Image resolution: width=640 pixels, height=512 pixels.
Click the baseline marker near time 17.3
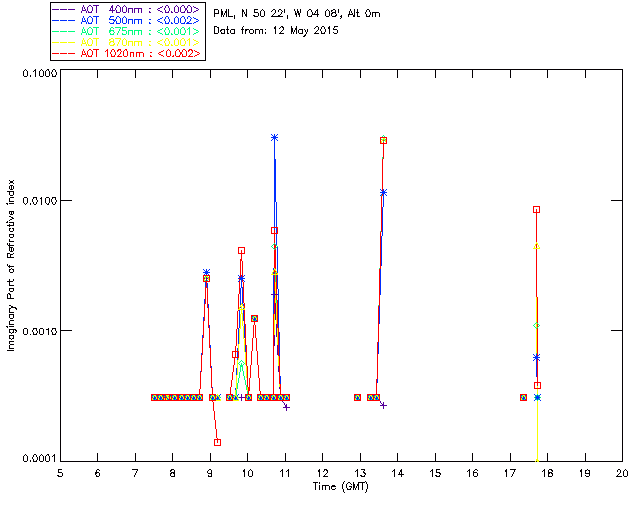[x=524, y=397]
